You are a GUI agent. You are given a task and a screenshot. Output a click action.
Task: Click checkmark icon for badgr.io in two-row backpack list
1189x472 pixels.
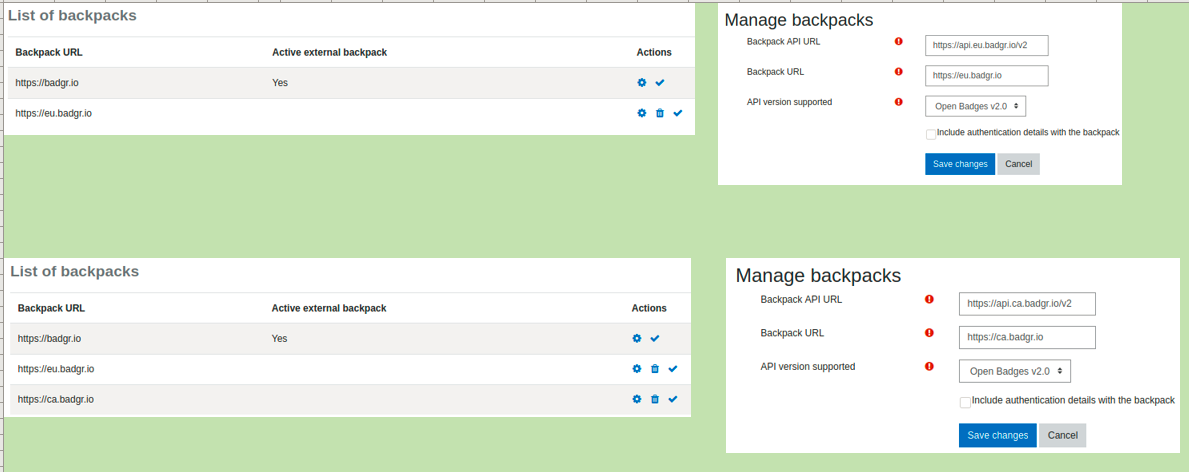click(x=660, y=83)
